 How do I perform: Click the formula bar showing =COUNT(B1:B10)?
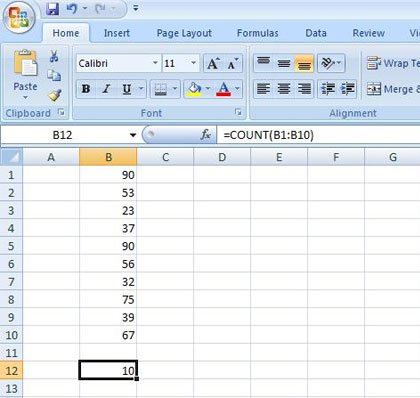coord(318,135)
